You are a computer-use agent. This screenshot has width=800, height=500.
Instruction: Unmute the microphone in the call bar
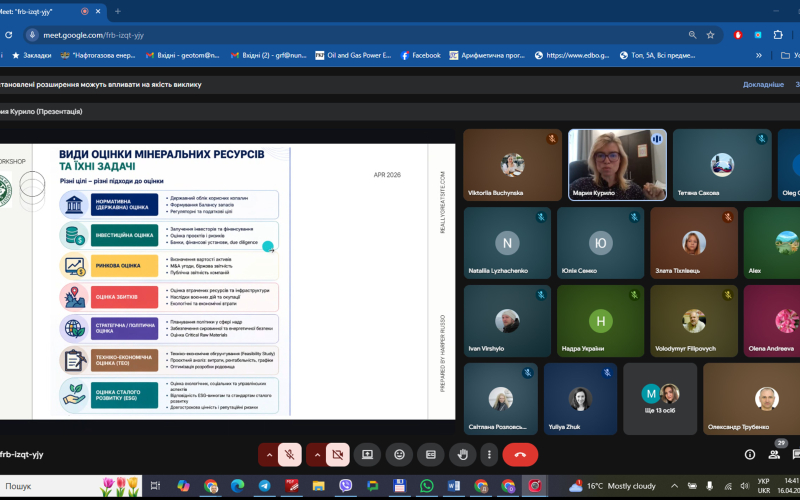(x=289, y=455)
